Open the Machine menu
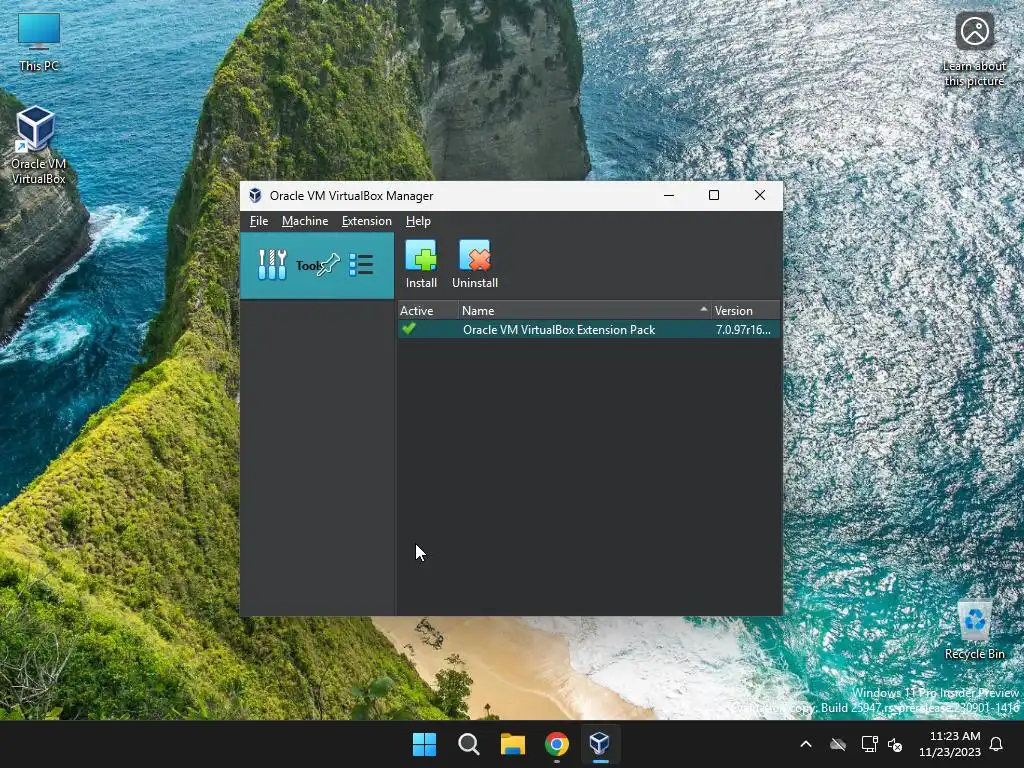1024x768 pixels. point(305,221)
